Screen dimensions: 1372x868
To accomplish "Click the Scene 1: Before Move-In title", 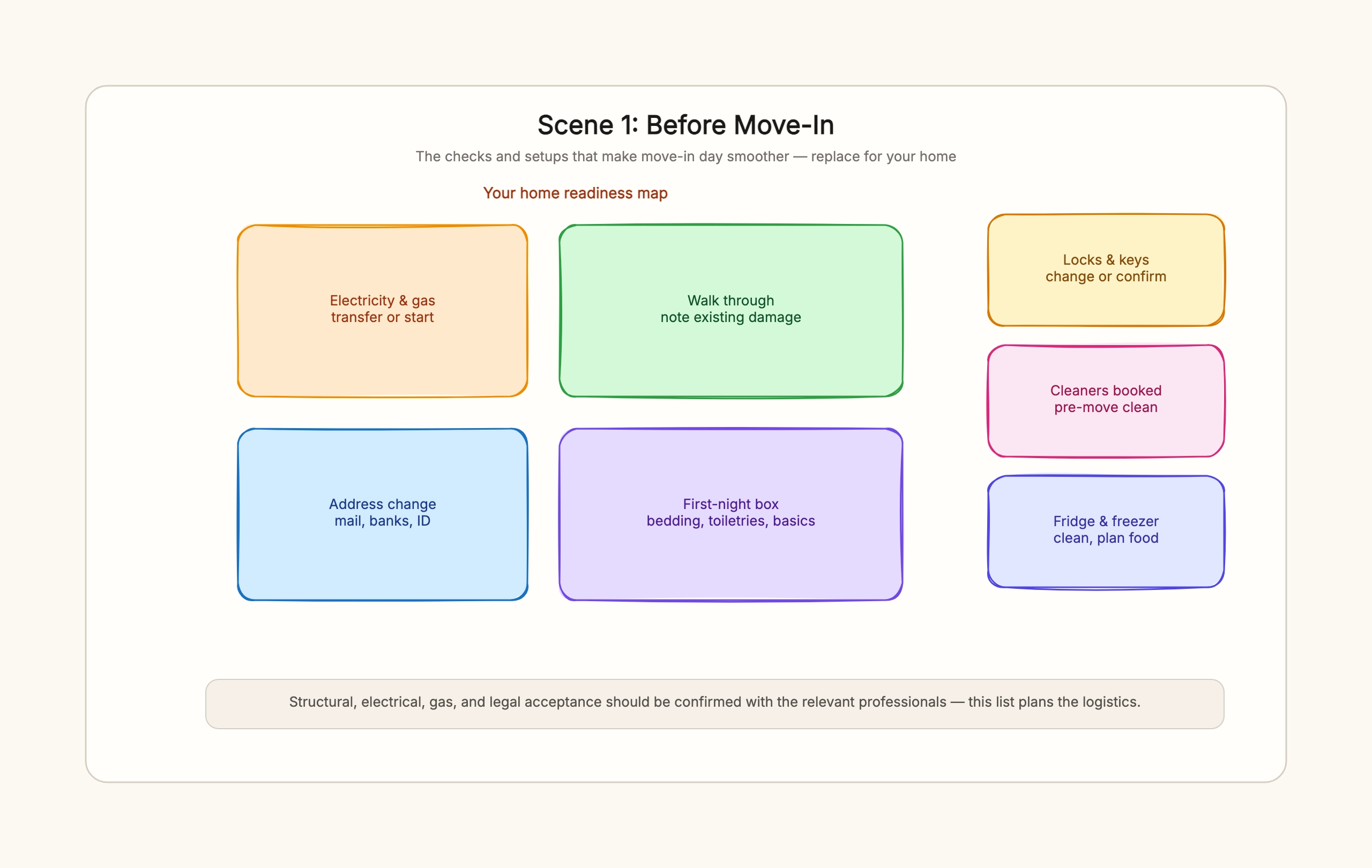I will coord(686,125).
